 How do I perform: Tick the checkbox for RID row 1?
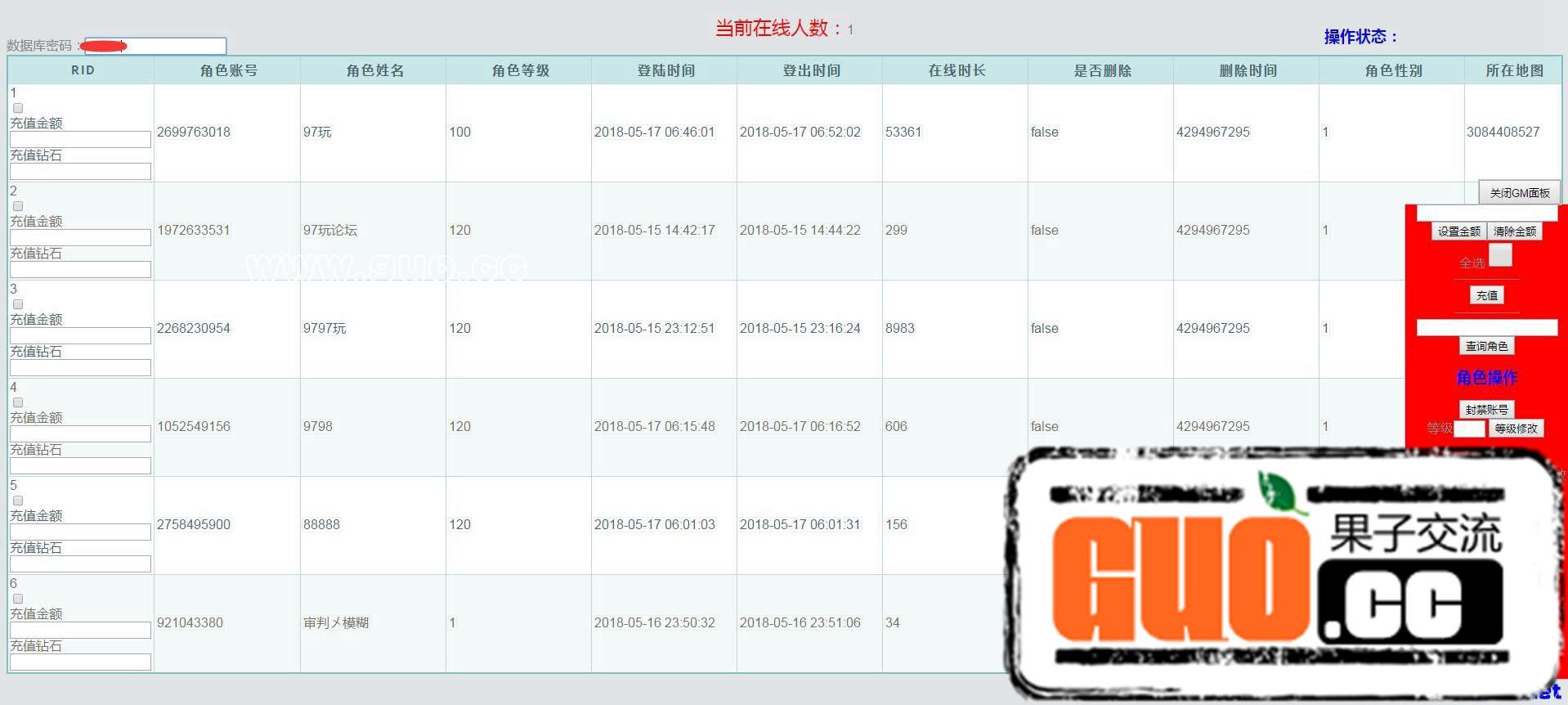pos(18,108)
